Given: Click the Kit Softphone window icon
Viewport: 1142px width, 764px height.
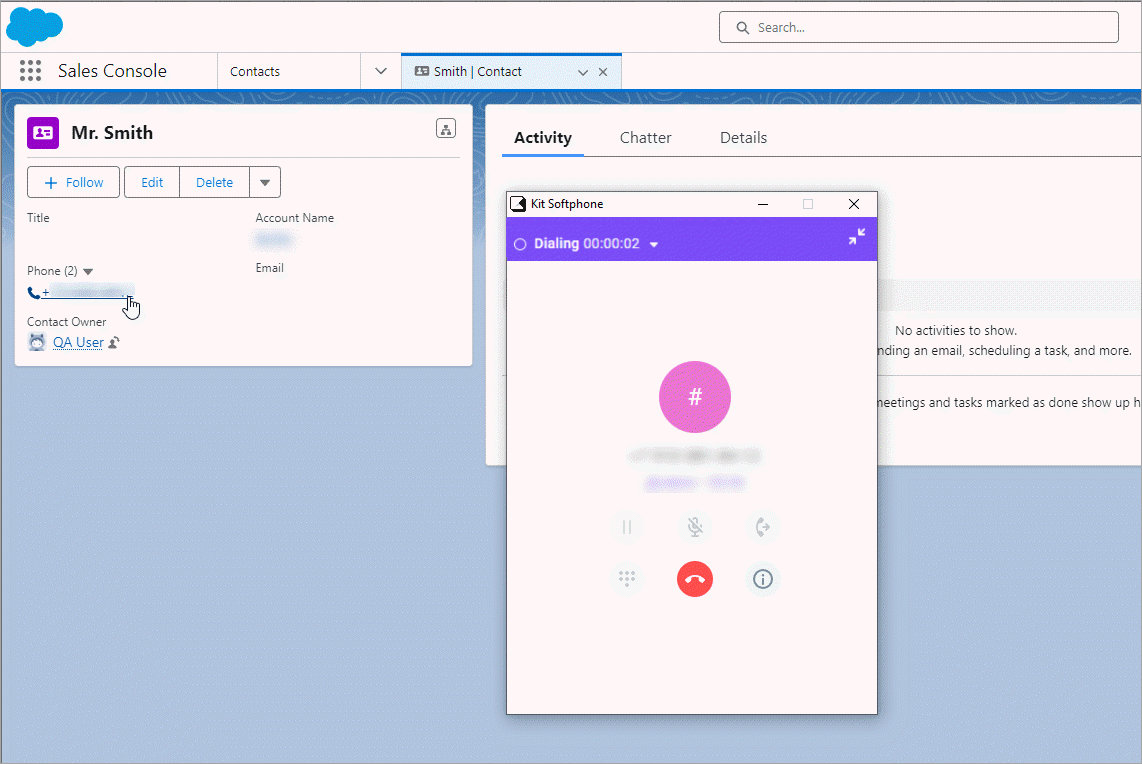Looking at the screenshot, I should (518, 204).
